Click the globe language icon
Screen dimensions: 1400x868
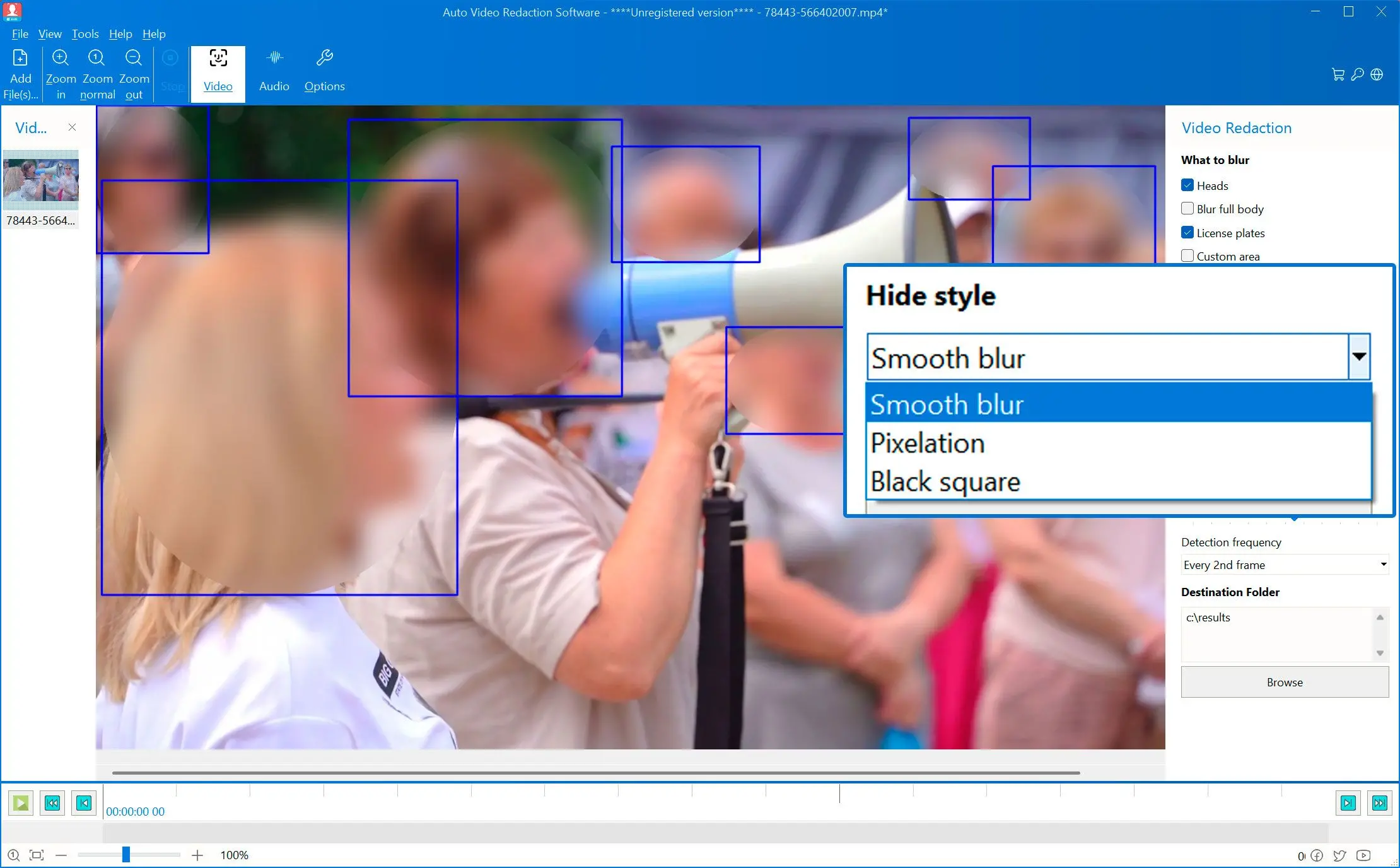1377,74
